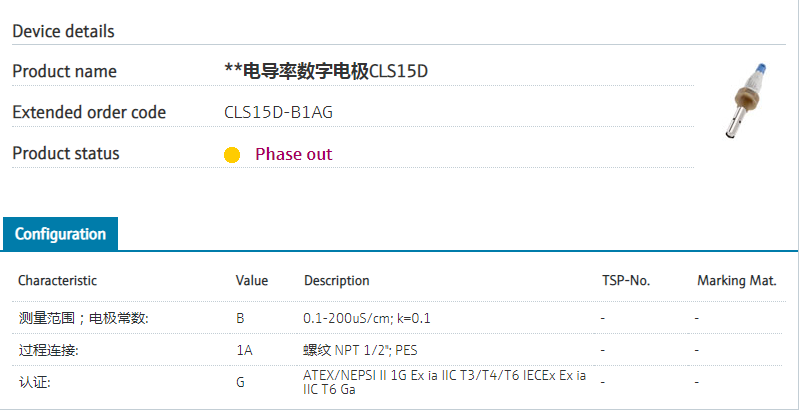
Task: Click the CLS15D sensor product image
Action: (x=748, y=98)
